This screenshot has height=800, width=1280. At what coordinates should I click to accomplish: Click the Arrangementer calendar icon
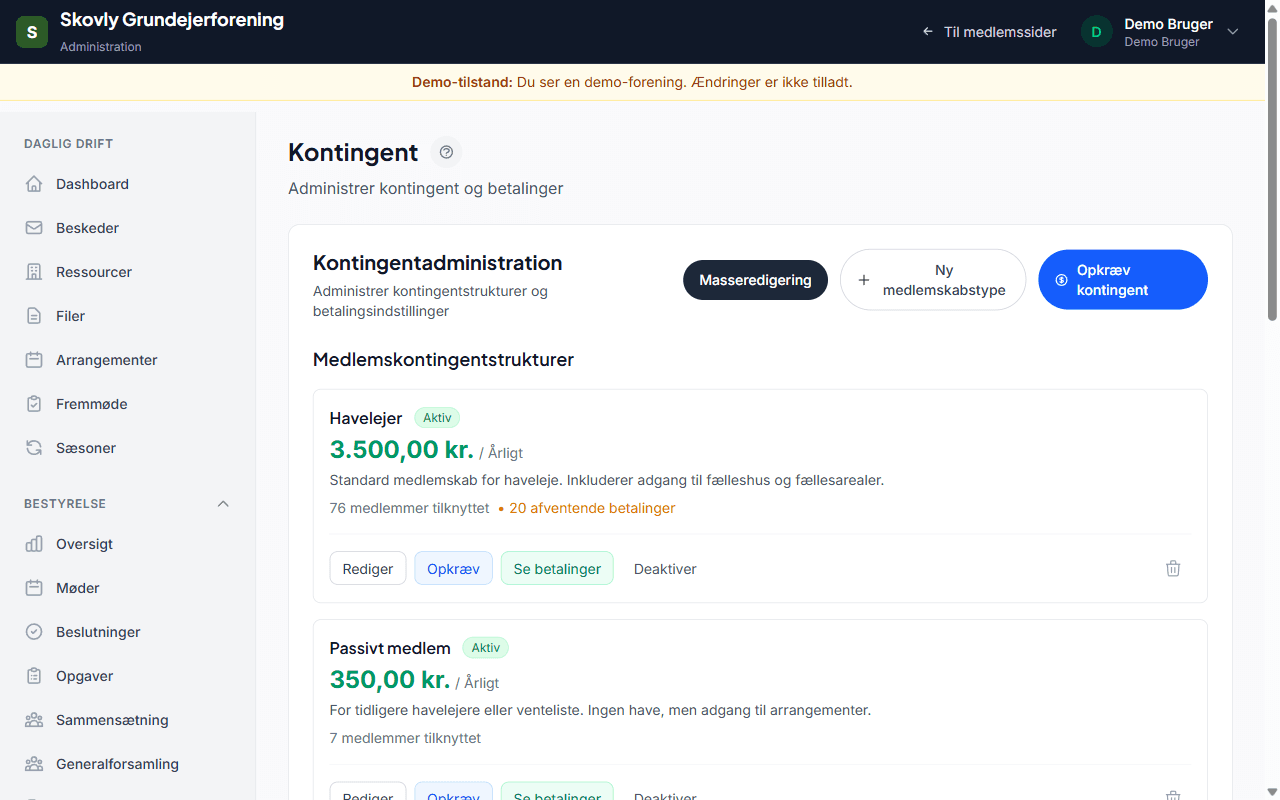tap(34, 360)
